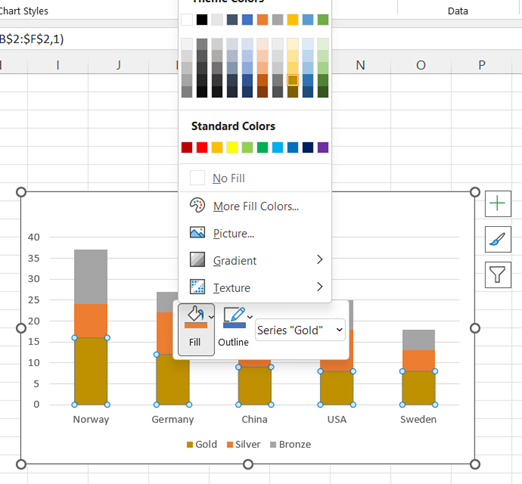
Task: Click the Germany axis label
Action: coord(173,419)
